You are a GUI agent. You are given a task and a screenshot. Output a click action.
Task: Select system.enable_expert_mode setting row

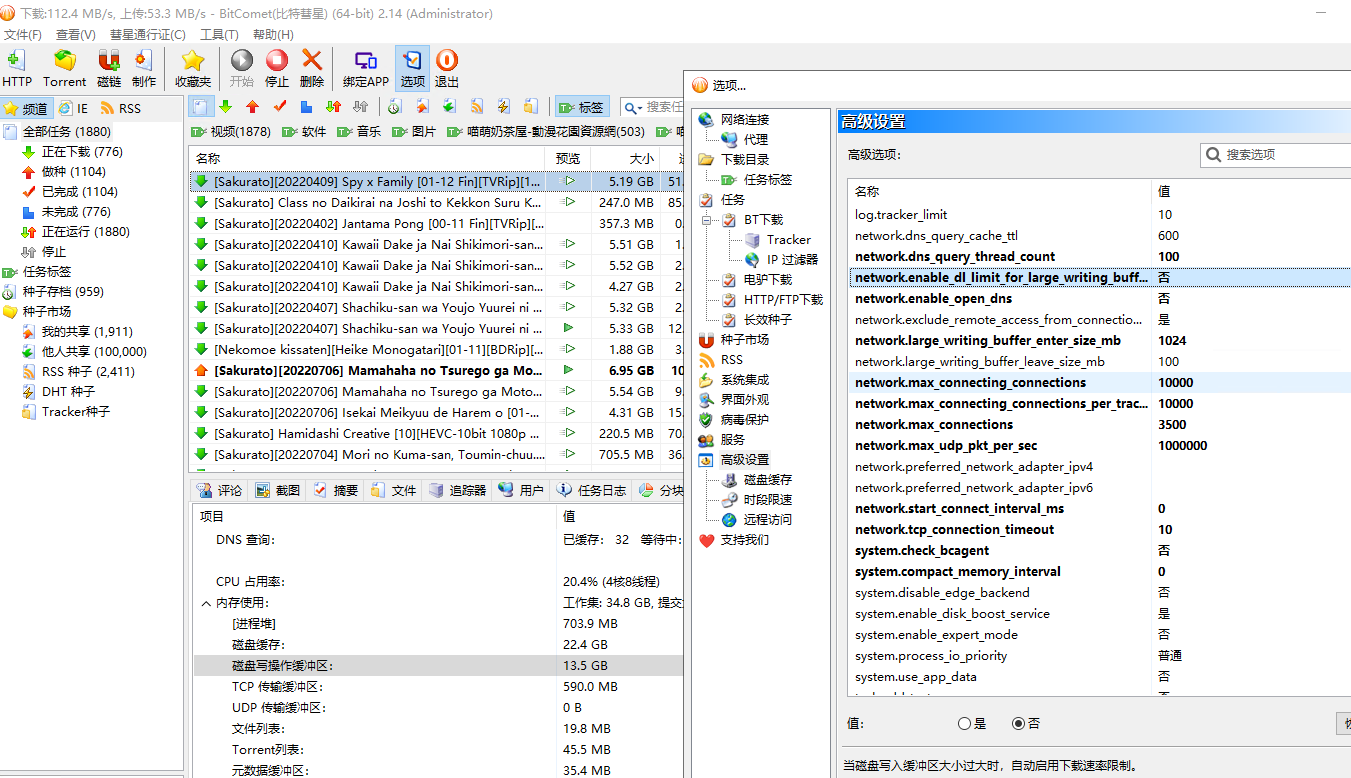click(1099, 635)
